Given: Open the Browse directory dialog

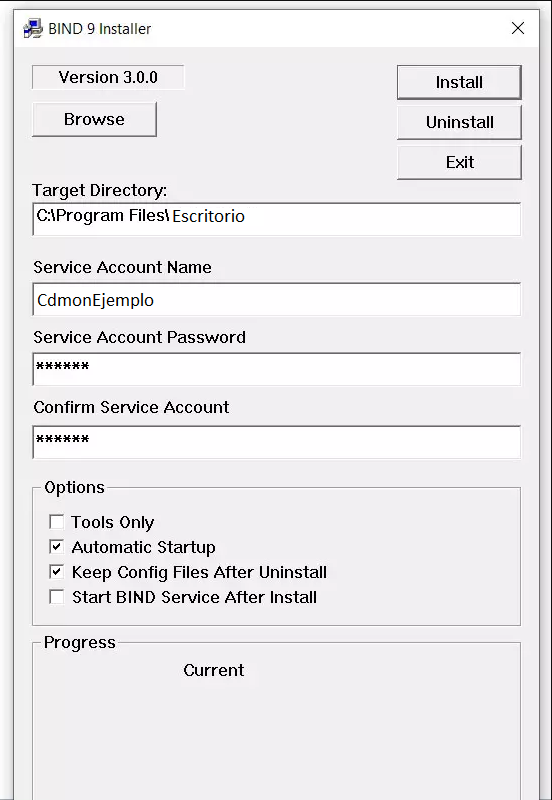Looking at the screenshot, I should click(x=94, y=119).
